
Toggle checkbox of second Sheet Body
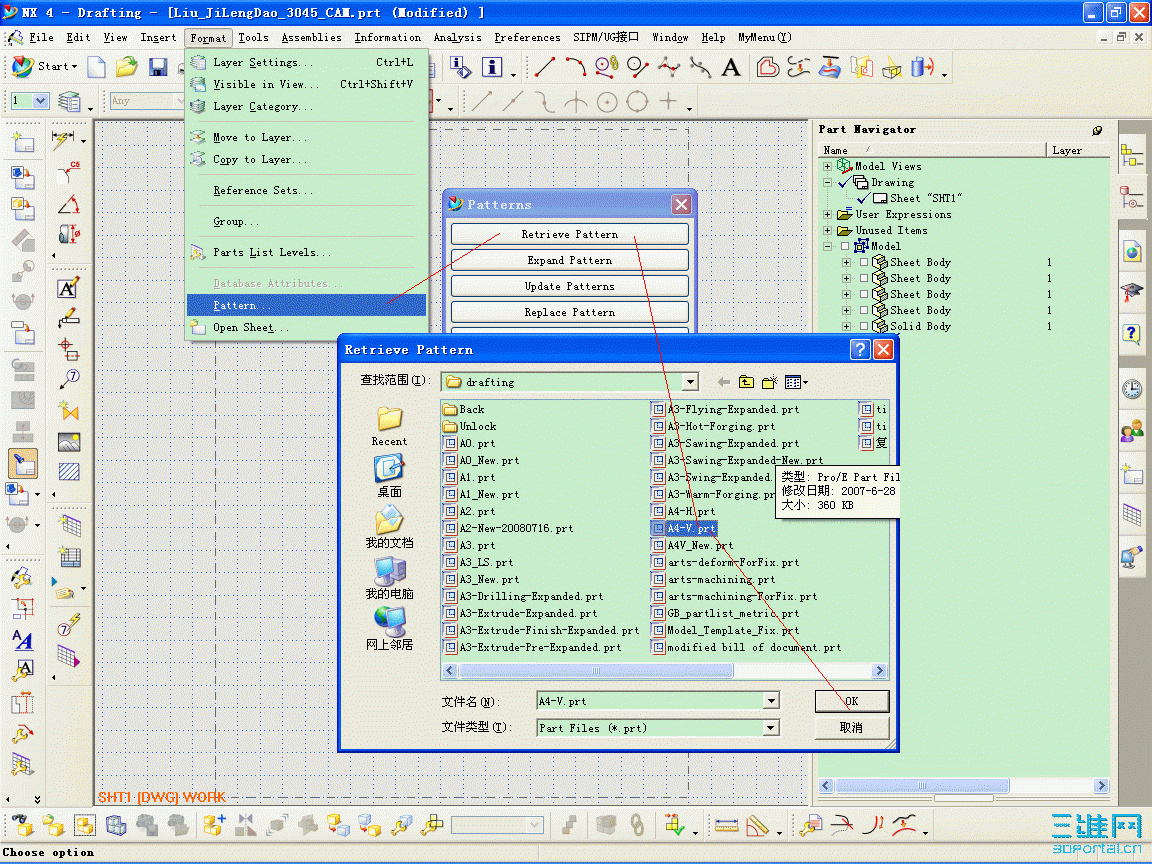point(864,278)
